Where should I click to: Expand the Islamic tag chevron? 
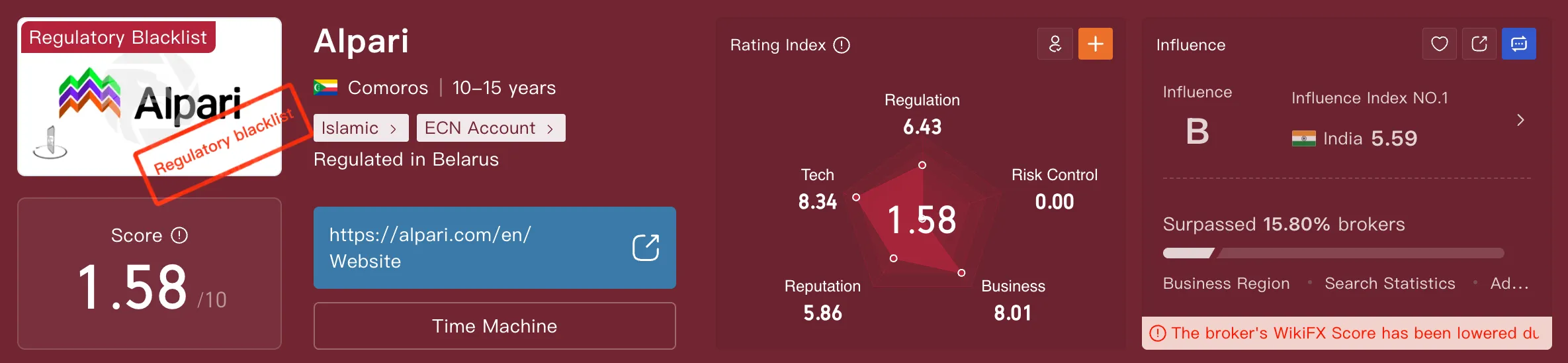393,129
